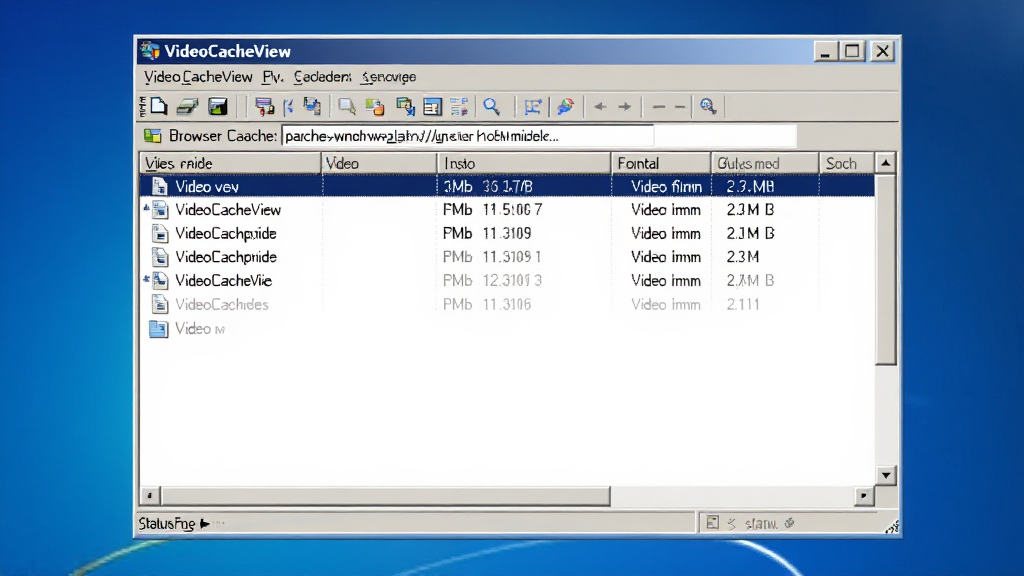Click the blue folder icon of last row

pyautogui.click(x=158, y=328)
